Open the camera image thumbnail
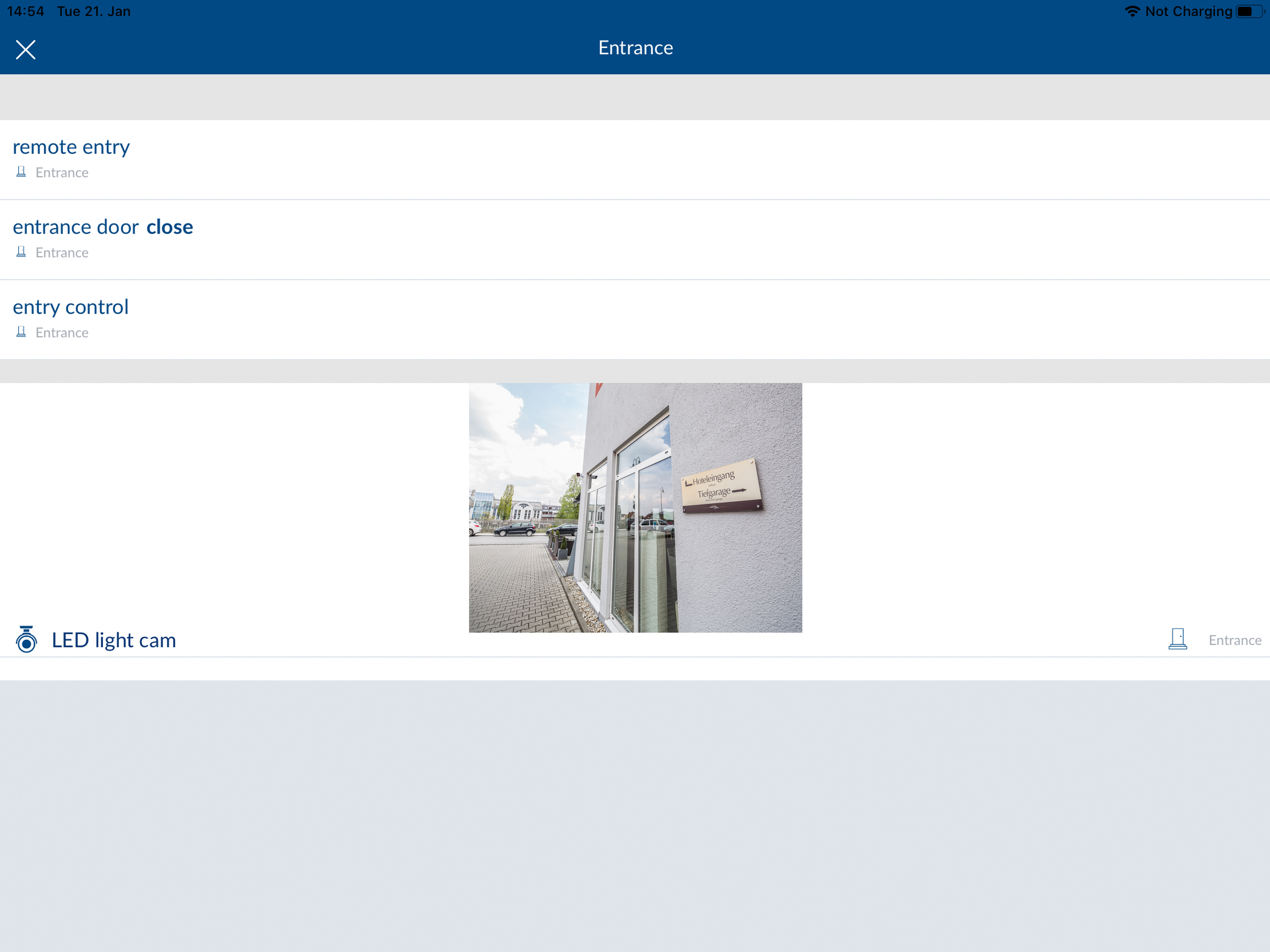The image size is (1270, 952). [x=635, y=508]
